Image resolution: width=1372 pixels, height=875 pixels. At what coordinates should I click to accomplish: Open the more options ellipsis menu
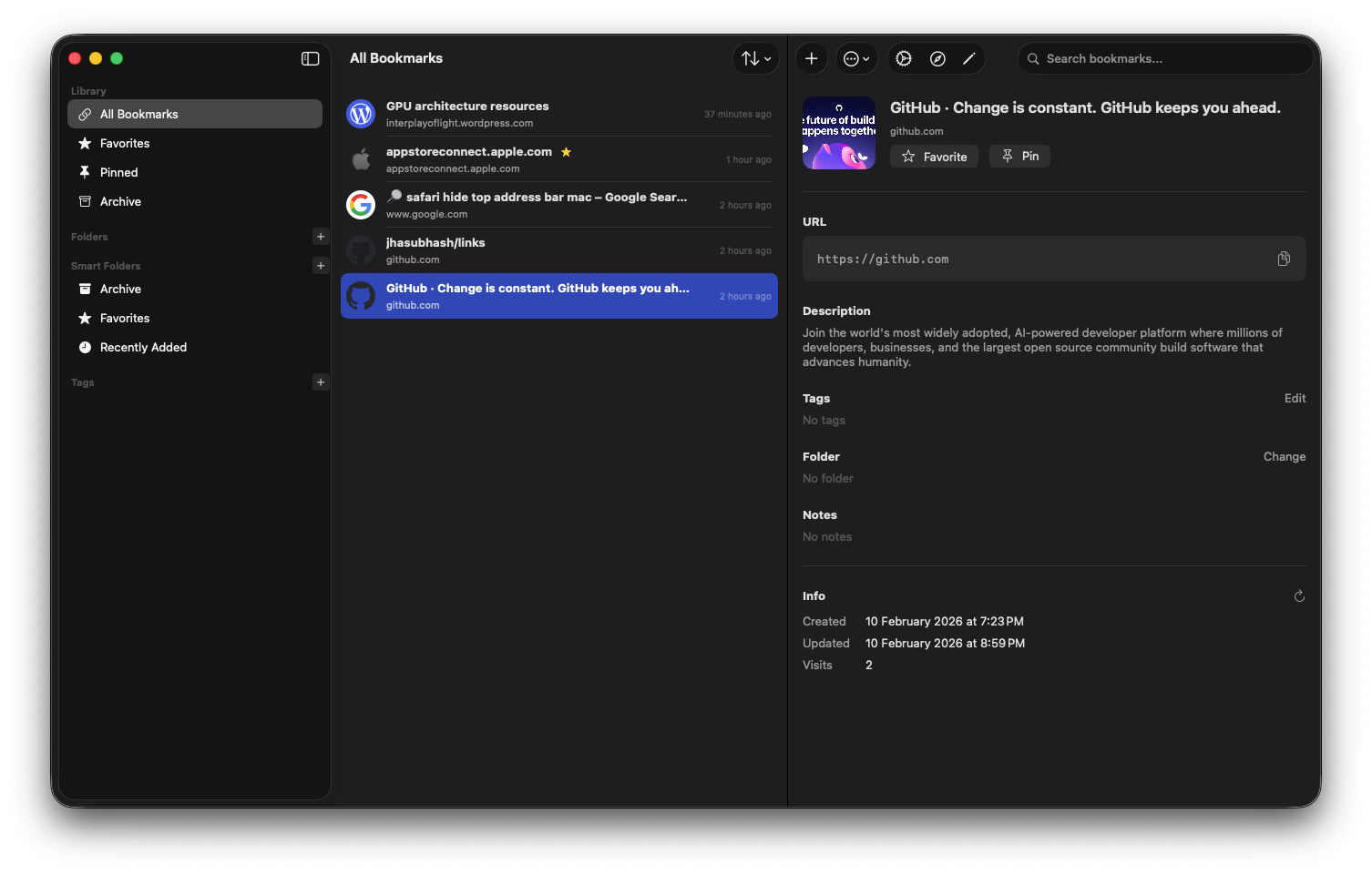tap(855, 58)
